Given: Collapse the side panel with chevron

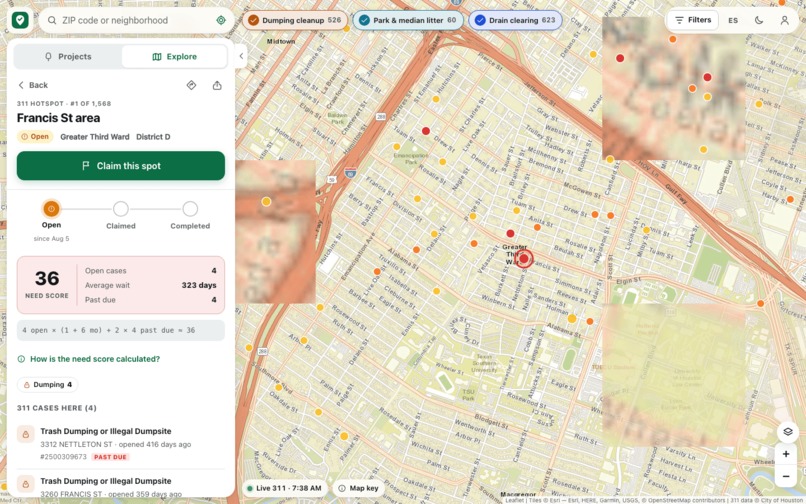Looking at the screenshot, I should 241,56.
